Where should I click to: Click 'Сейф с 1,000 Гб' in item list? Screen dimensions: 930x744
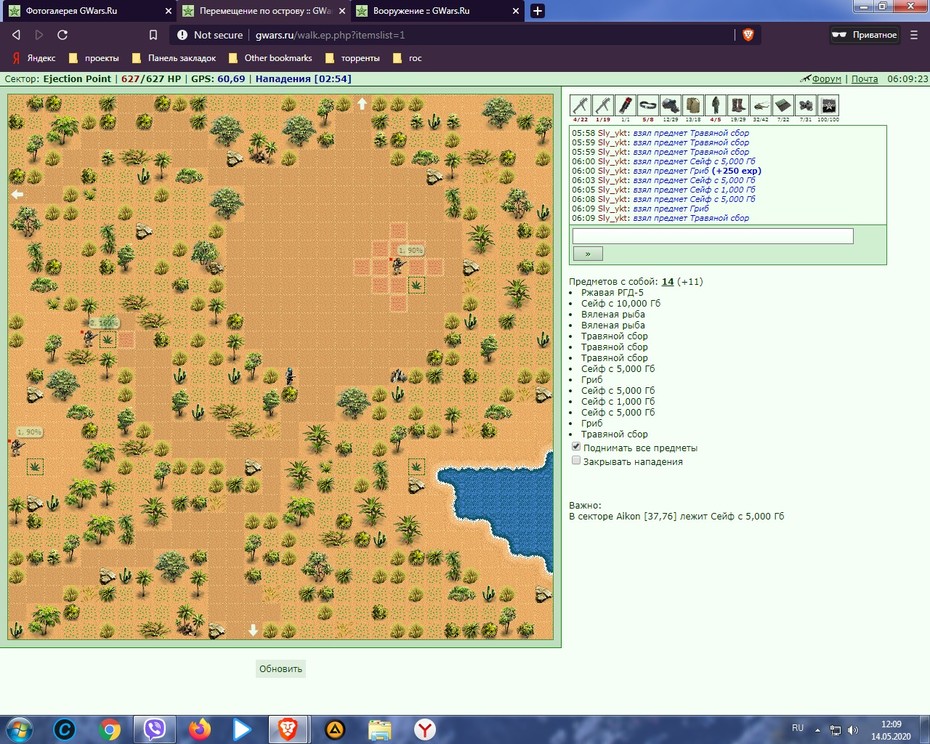(x=617, y=402)
